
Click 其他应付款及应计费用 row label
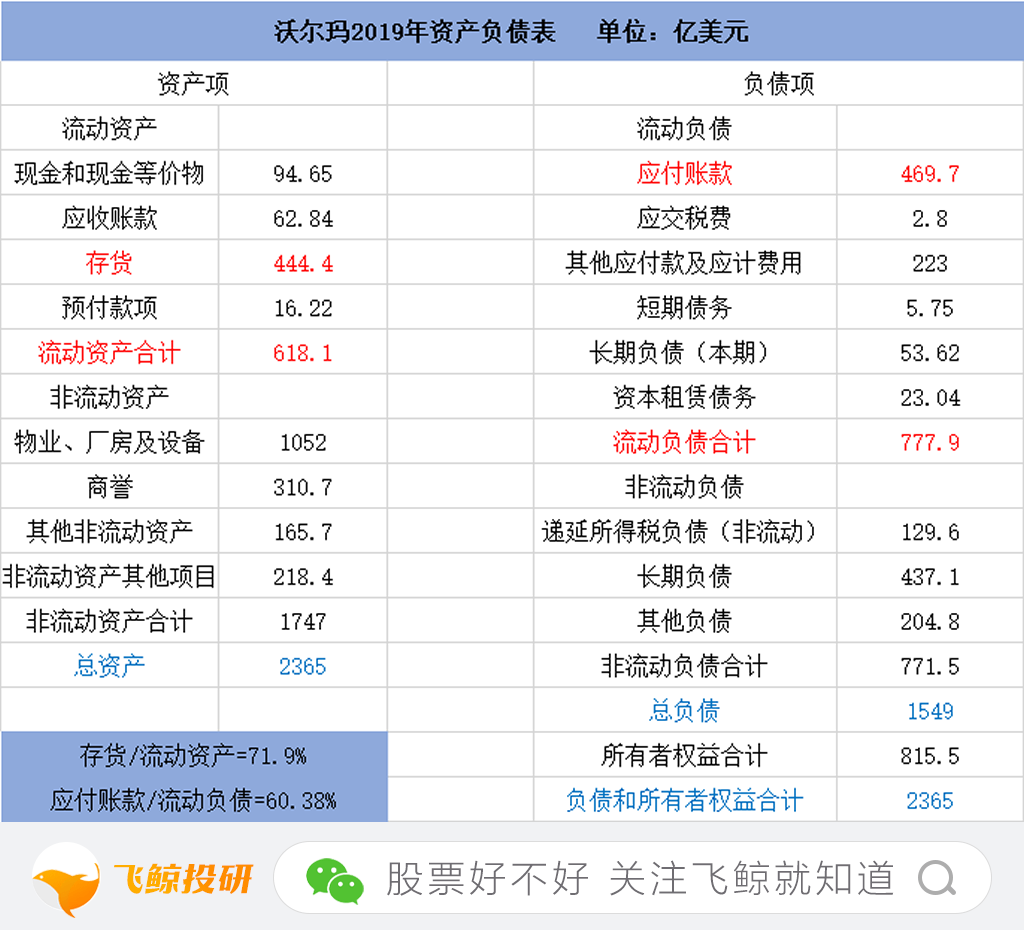(684, 263)
